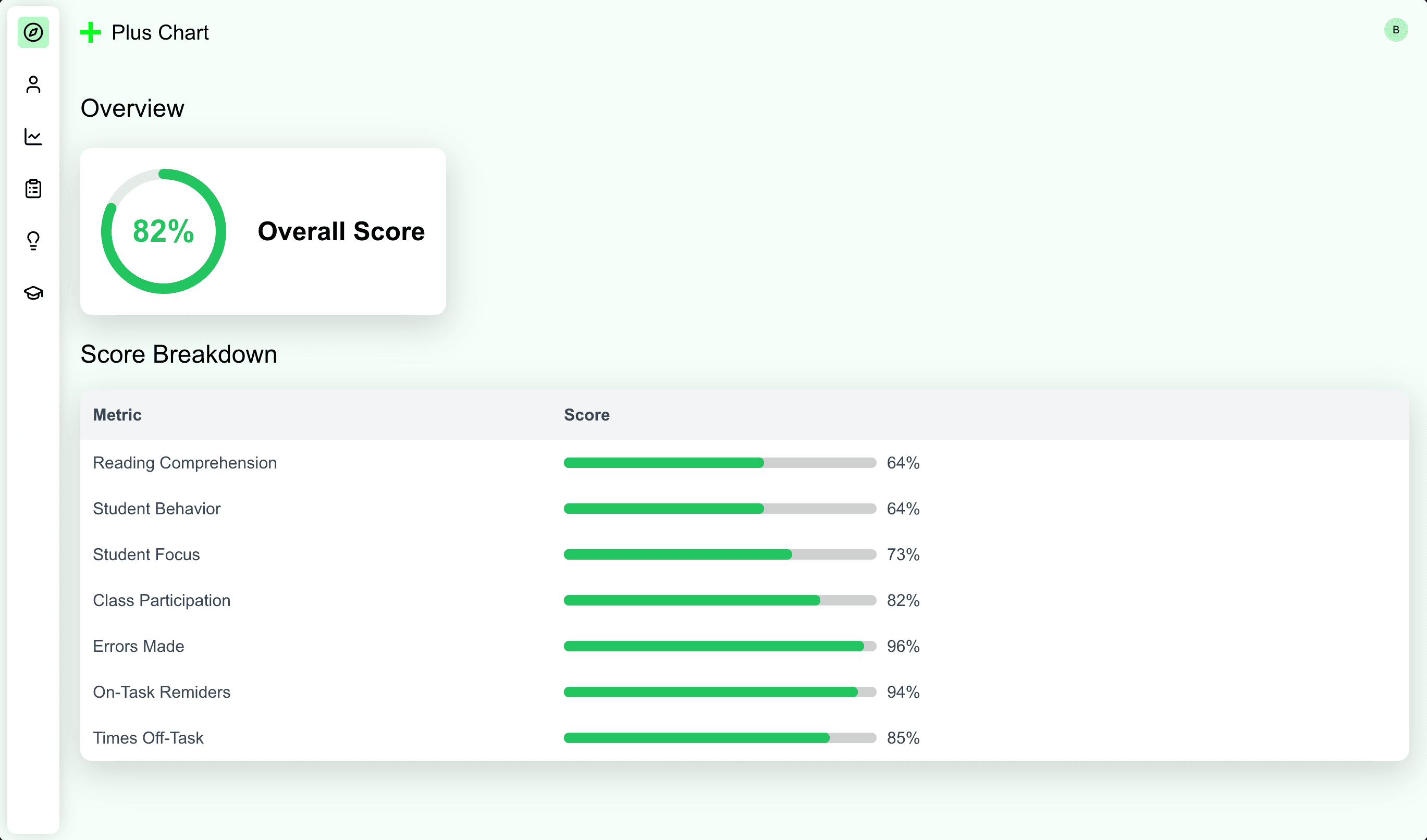
Task: Click the Times Off-Task progress bar
Action: pyautogui.click(x=719, y=737)
